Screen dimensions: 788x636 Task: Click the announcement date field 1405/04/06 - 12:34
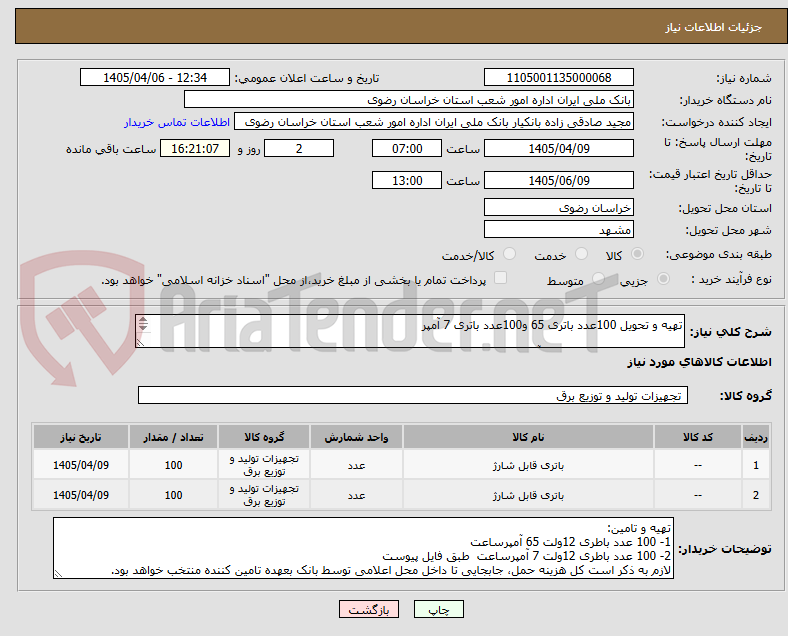click(155, 77)
